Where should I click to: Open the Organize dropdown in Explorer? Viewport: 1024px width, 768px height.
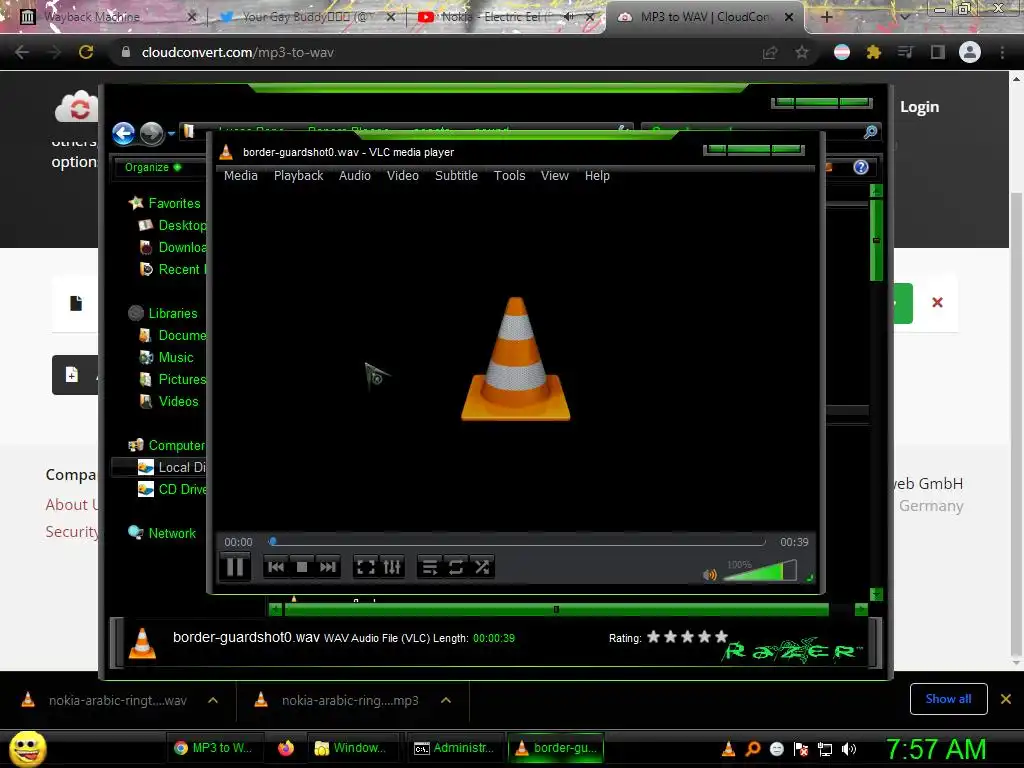click(x=153, y=167)
